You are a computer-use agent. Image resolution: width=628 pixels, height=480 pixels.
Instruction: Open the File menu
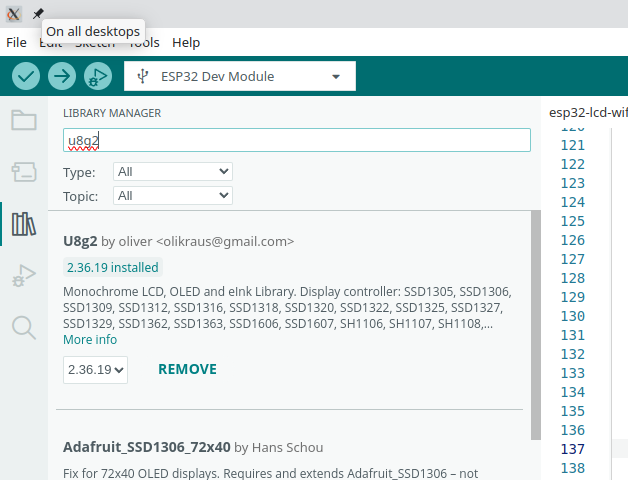tap(16, 42)
